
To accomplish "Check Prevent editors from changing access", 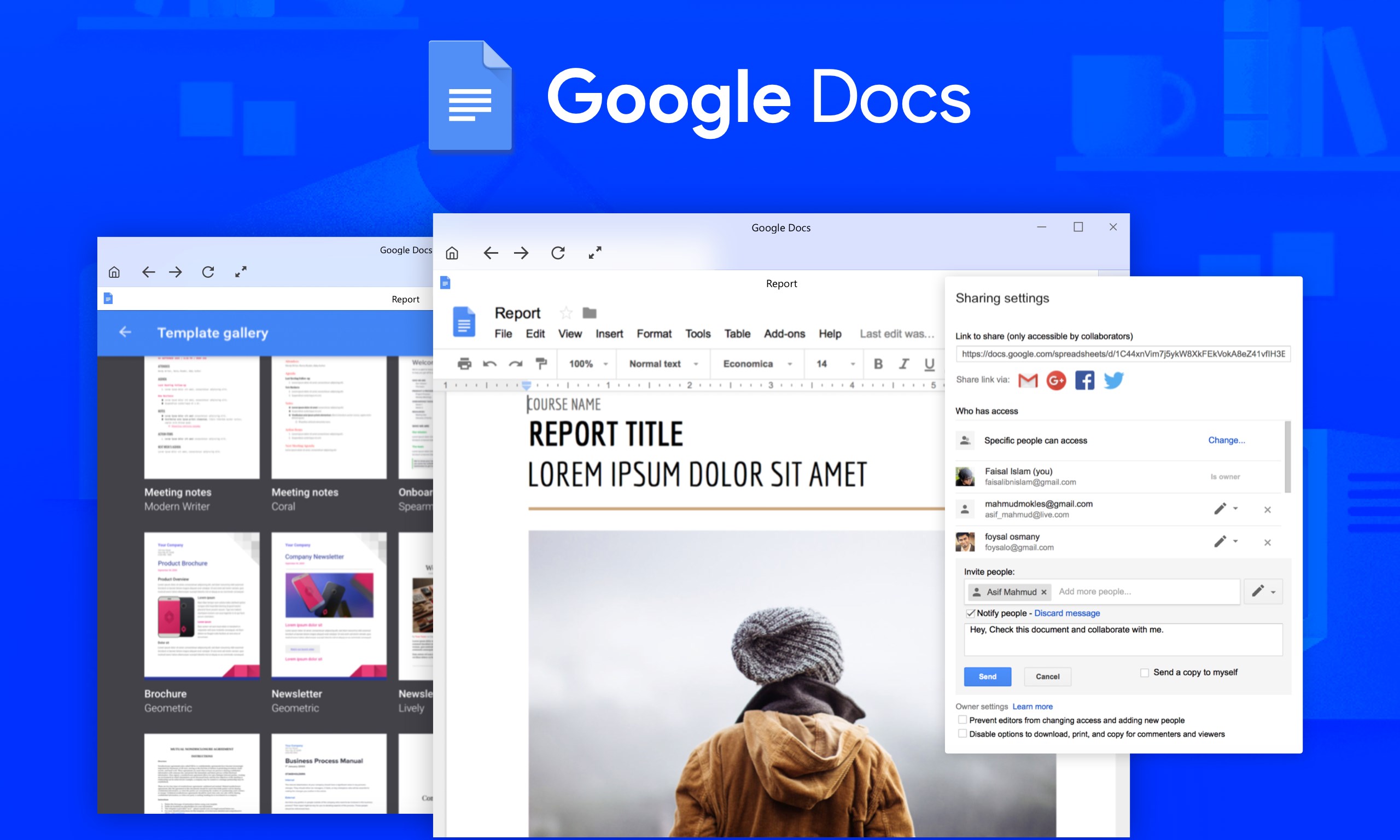I will pos(962,720).
